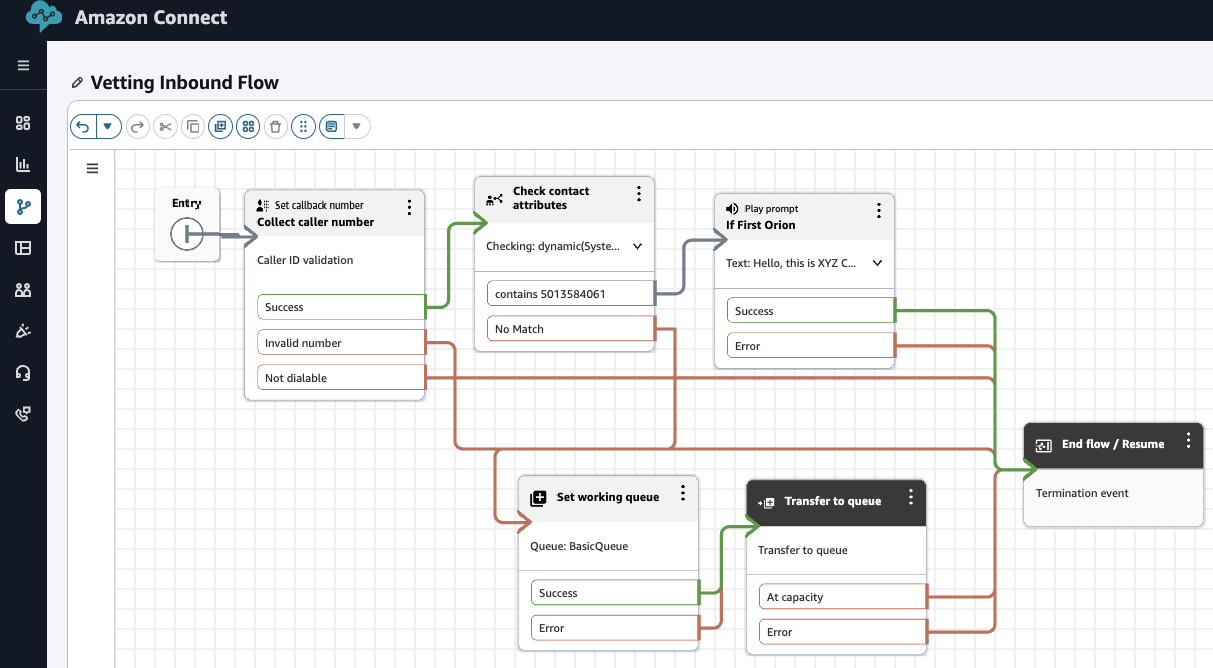Click the Caller ID validation text

[x=305, y=260]
